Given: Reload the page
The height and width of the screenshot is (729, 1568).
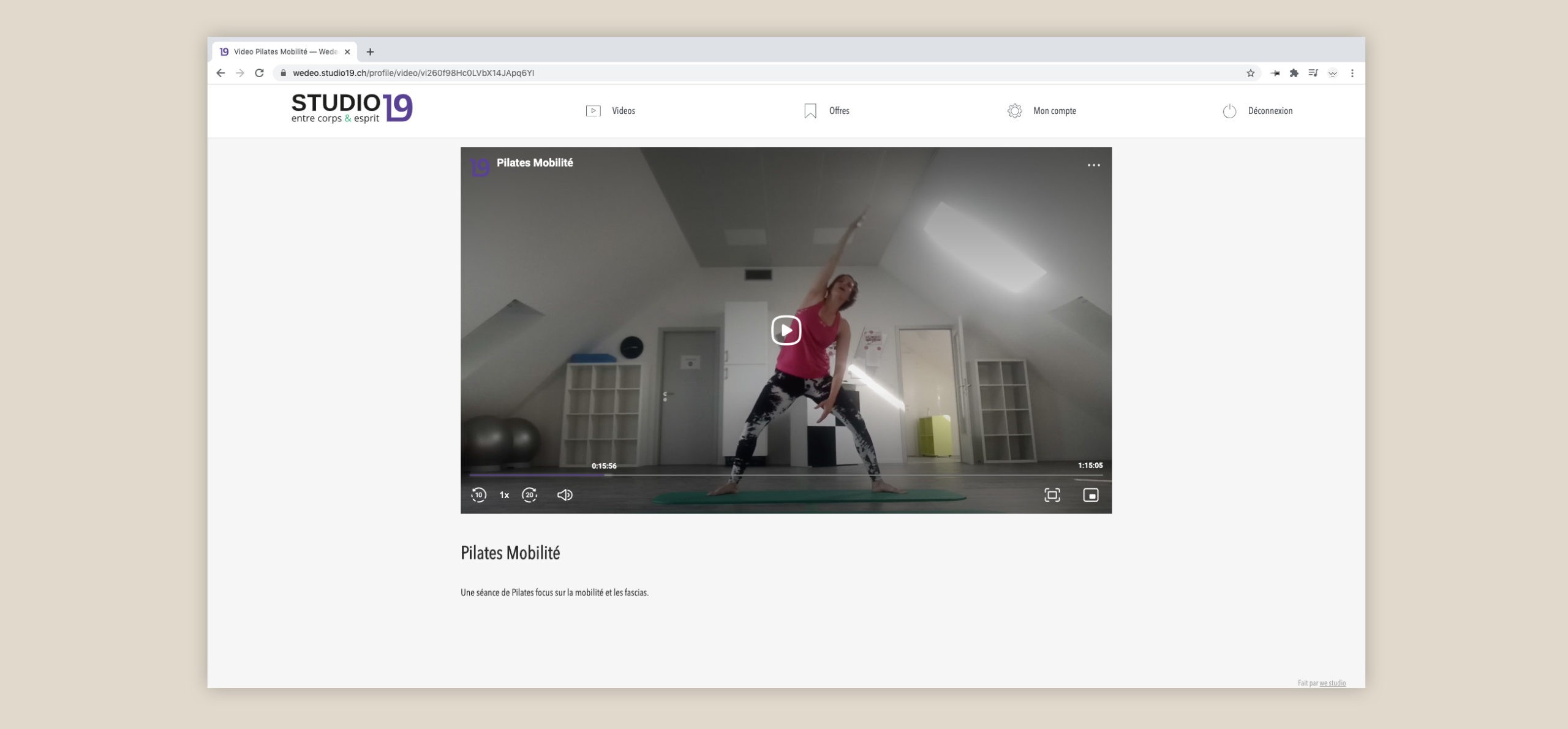Looking at the screenshot, I should click(x=259, y=73).
